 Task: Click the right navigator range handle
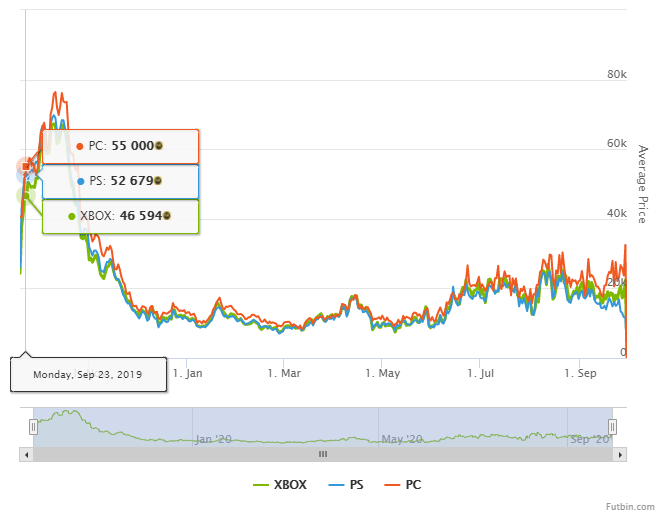(x=612, y=427)
